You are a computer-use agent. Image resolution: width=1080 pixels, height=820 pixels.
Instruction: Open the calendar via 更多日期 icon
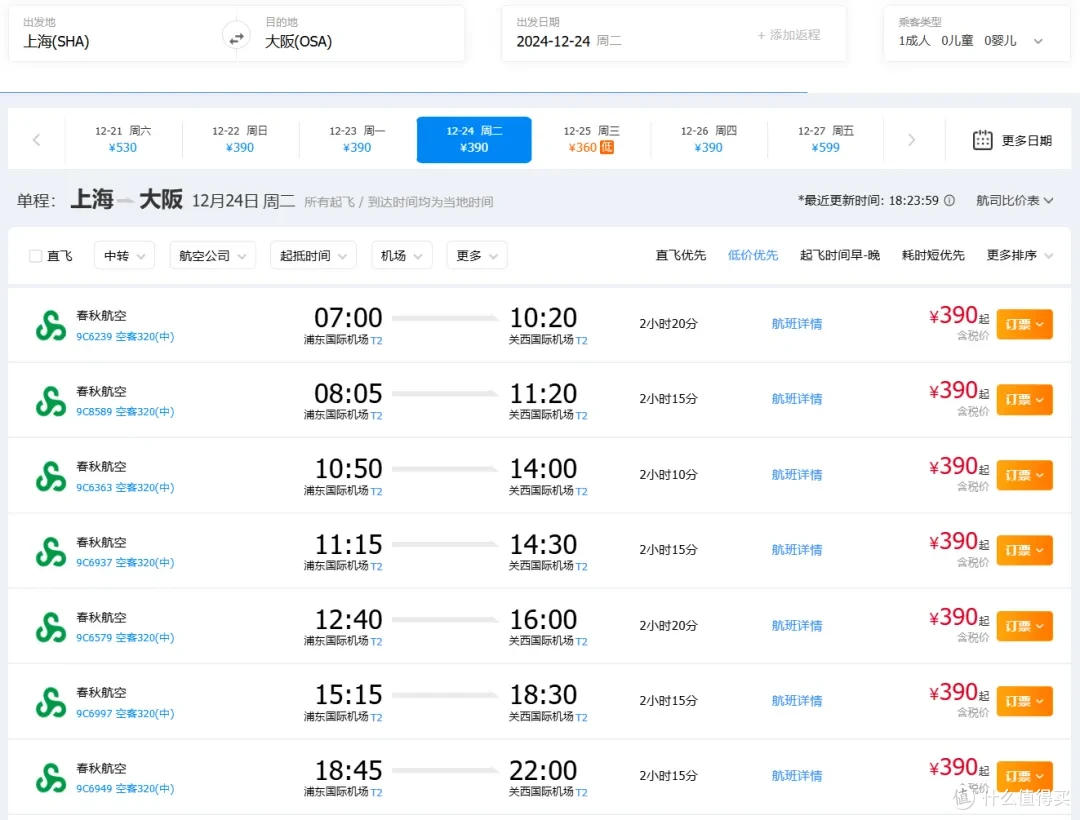click(984, 140)
